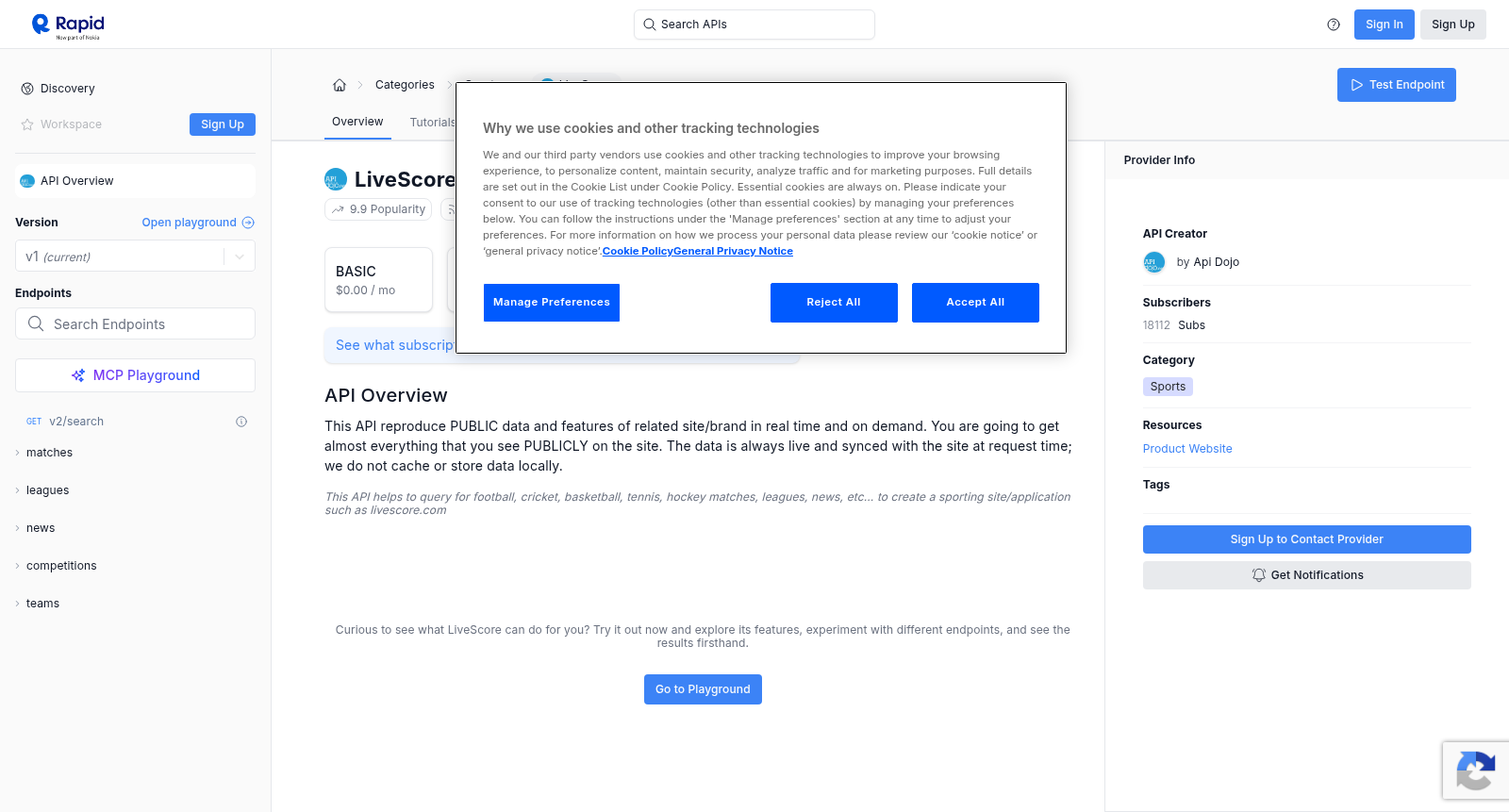This screenshot has width=1509, height=812.
Task: Select the BASIC $0.00 pricing card
Action: tap(378, 280)
